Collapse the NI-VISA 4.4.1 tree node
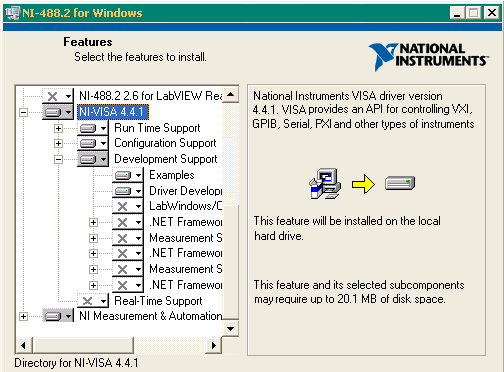The width and height of the screenshot is (504, 372). pos(23,112)
